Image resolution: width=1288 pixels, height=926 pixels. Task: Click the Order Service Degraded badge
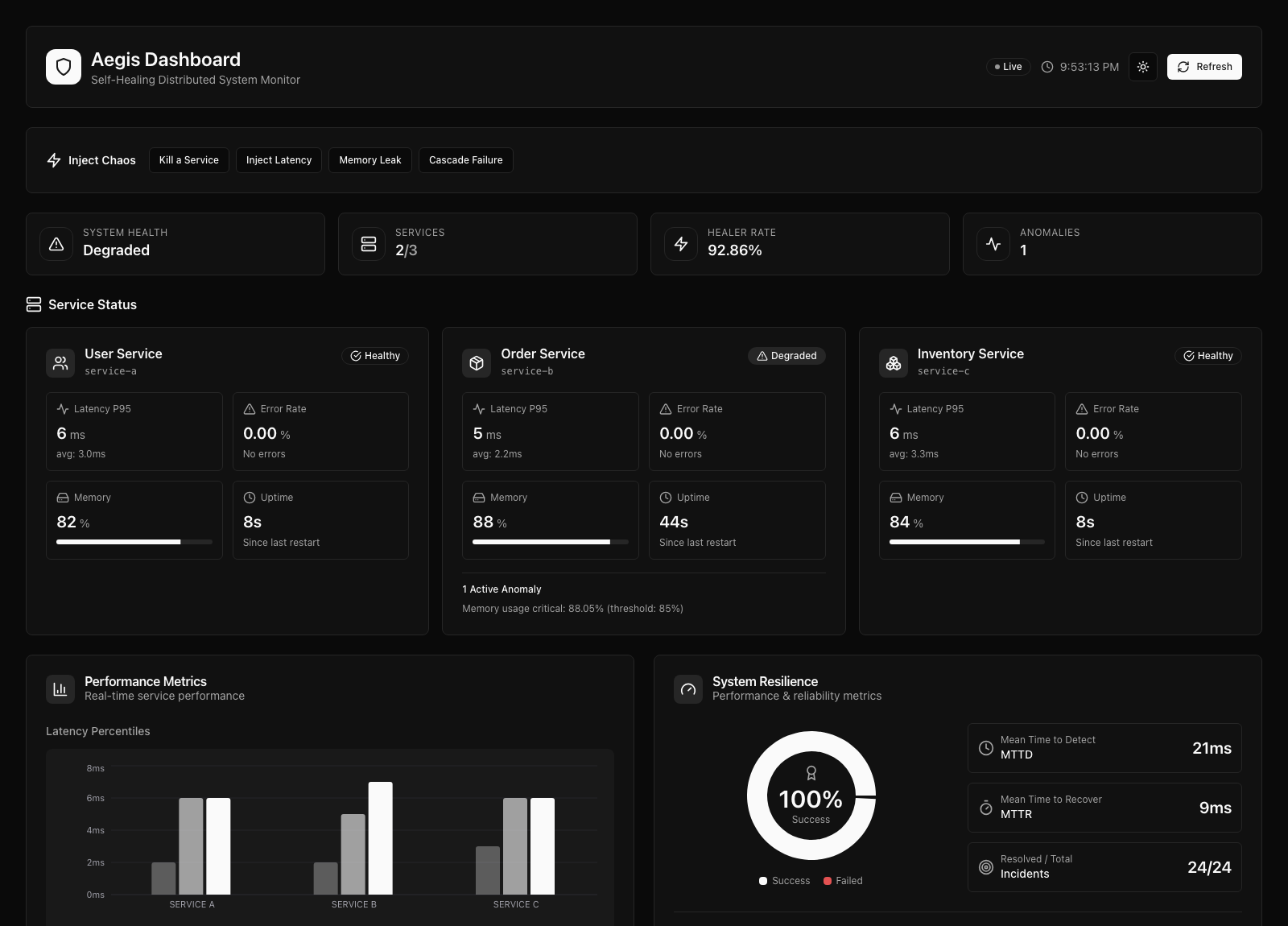click(786, 356)
